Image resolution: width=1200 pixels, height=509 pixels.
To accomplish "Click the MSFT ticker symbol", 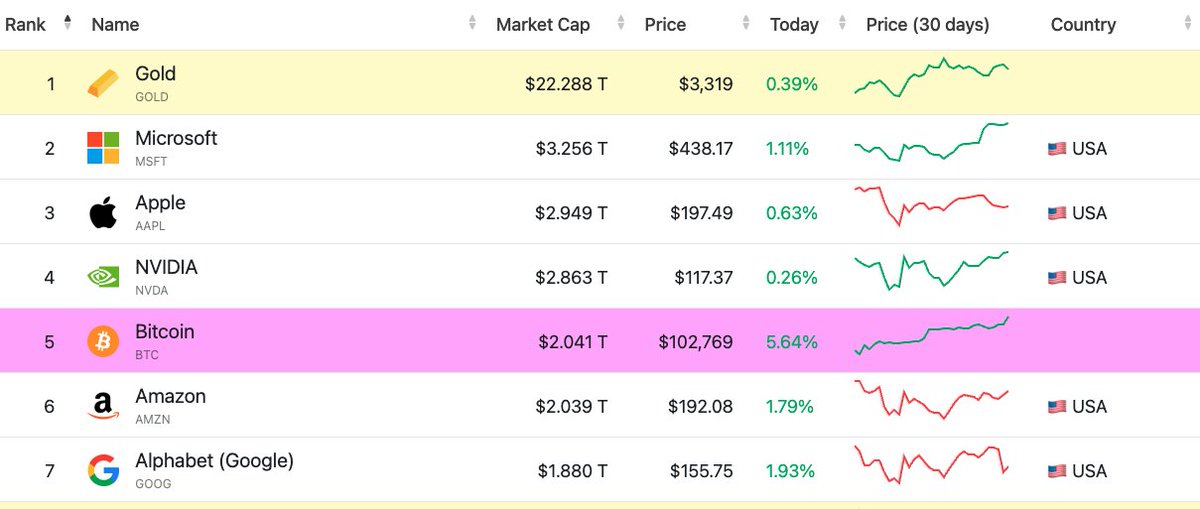I will (152, 161).
